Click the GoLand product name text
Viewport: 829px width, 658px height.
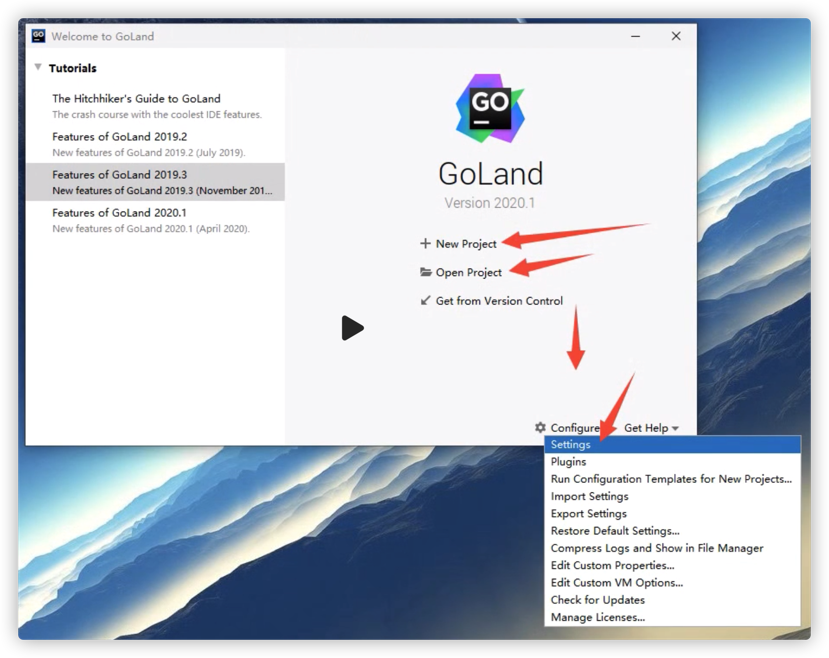491,173
